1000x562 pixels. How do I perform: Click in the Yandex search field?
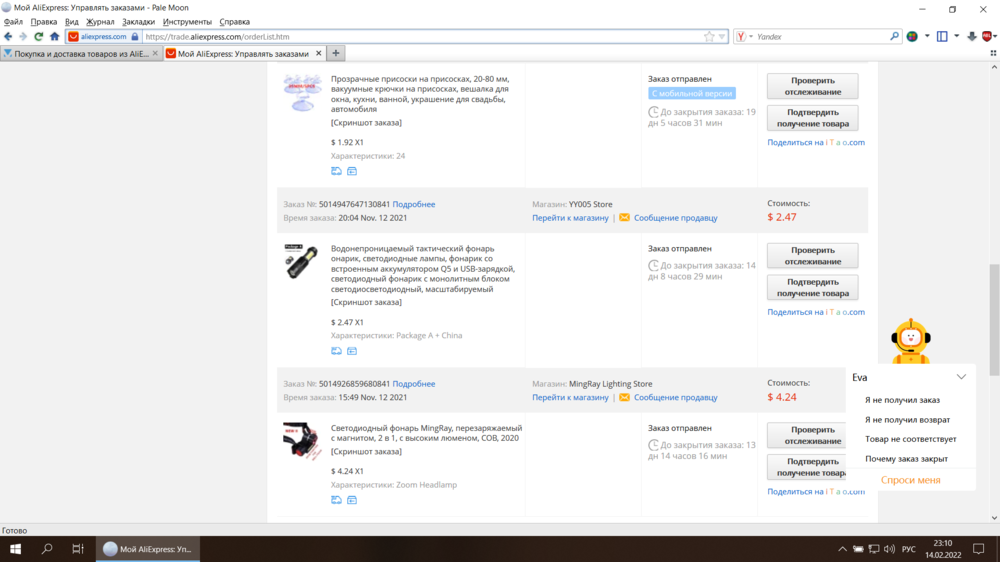point(820,36)
